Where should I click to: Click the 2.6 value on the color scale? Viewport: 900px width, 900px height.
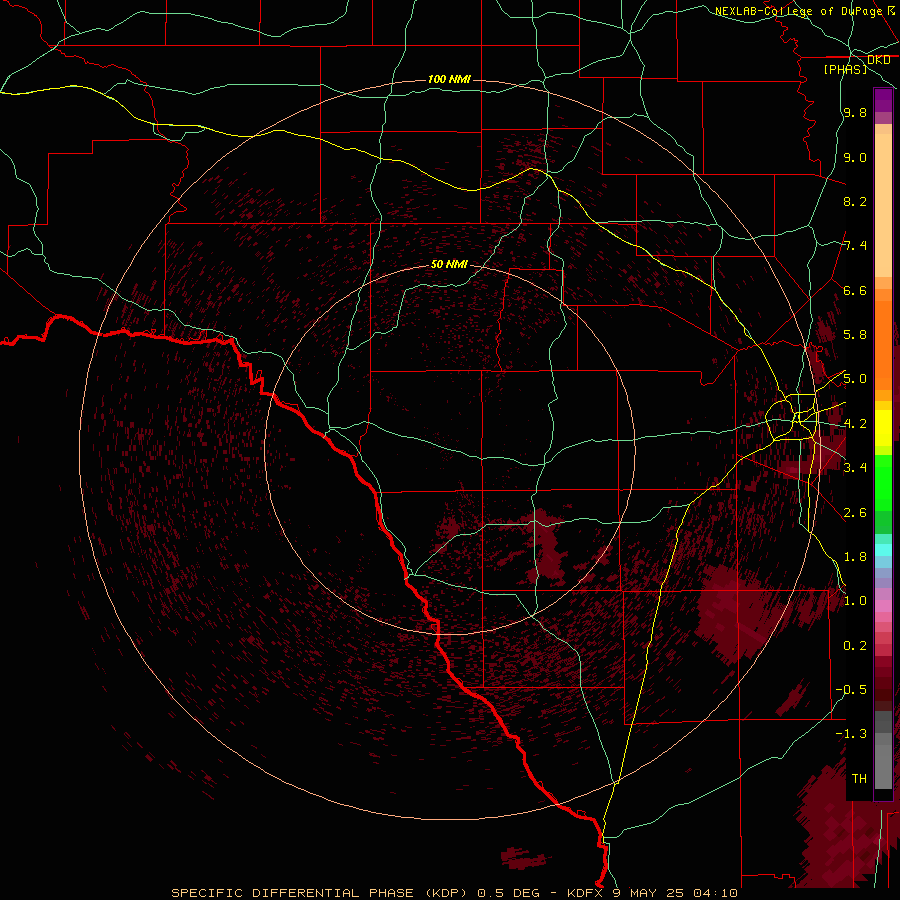point(855,512)
